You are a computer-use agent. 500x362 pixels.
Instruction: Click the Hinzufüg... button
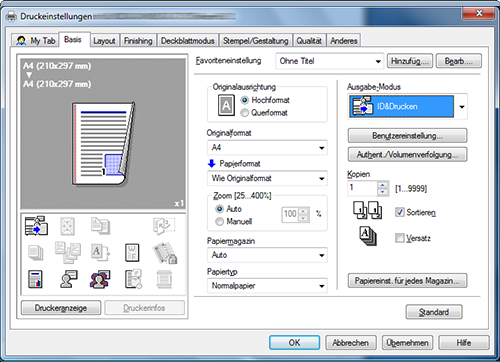point(410,61)
